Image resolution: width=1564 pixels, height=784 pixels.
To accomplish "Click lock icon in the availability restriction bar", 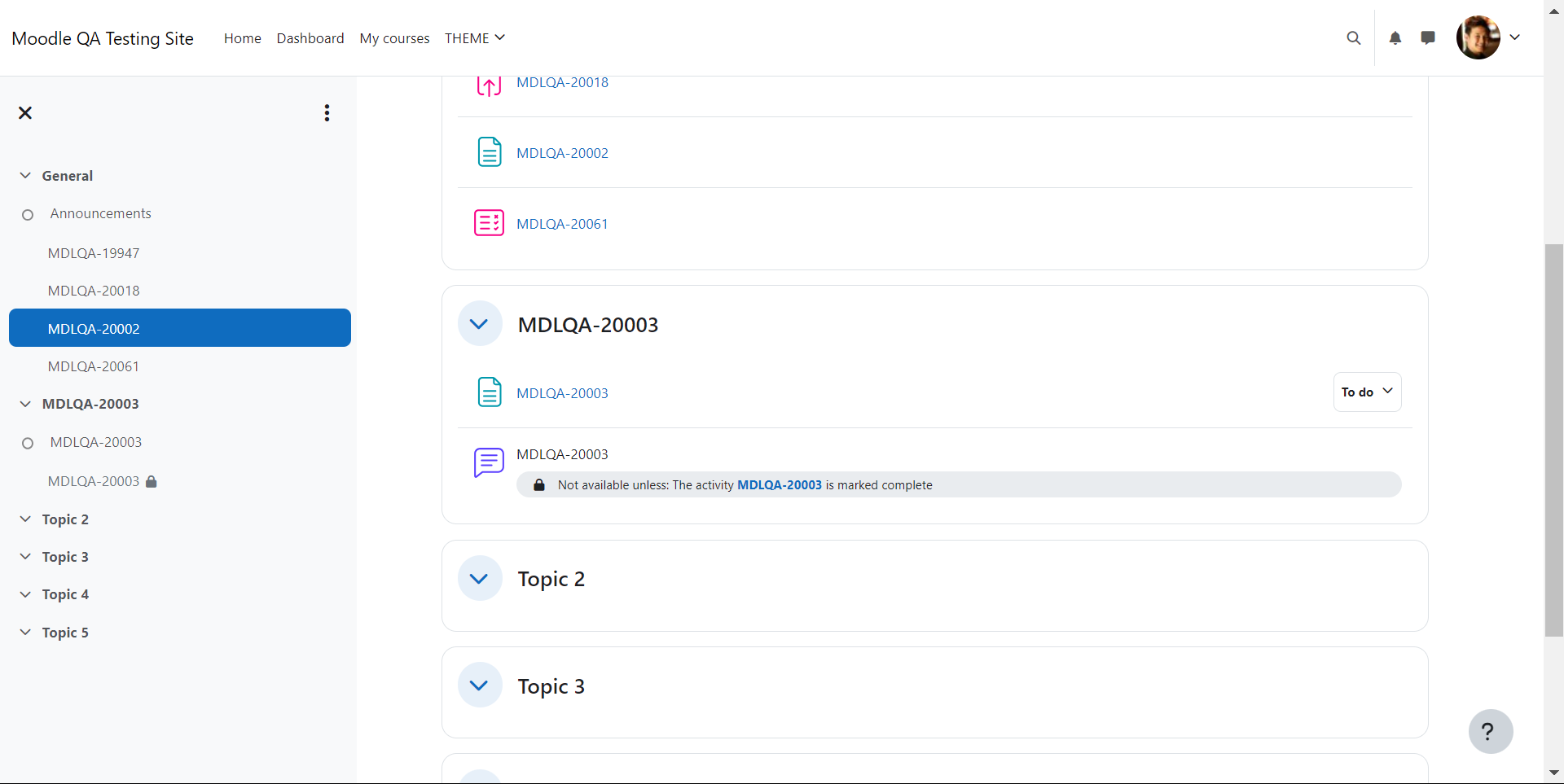I will coord(539,485).
